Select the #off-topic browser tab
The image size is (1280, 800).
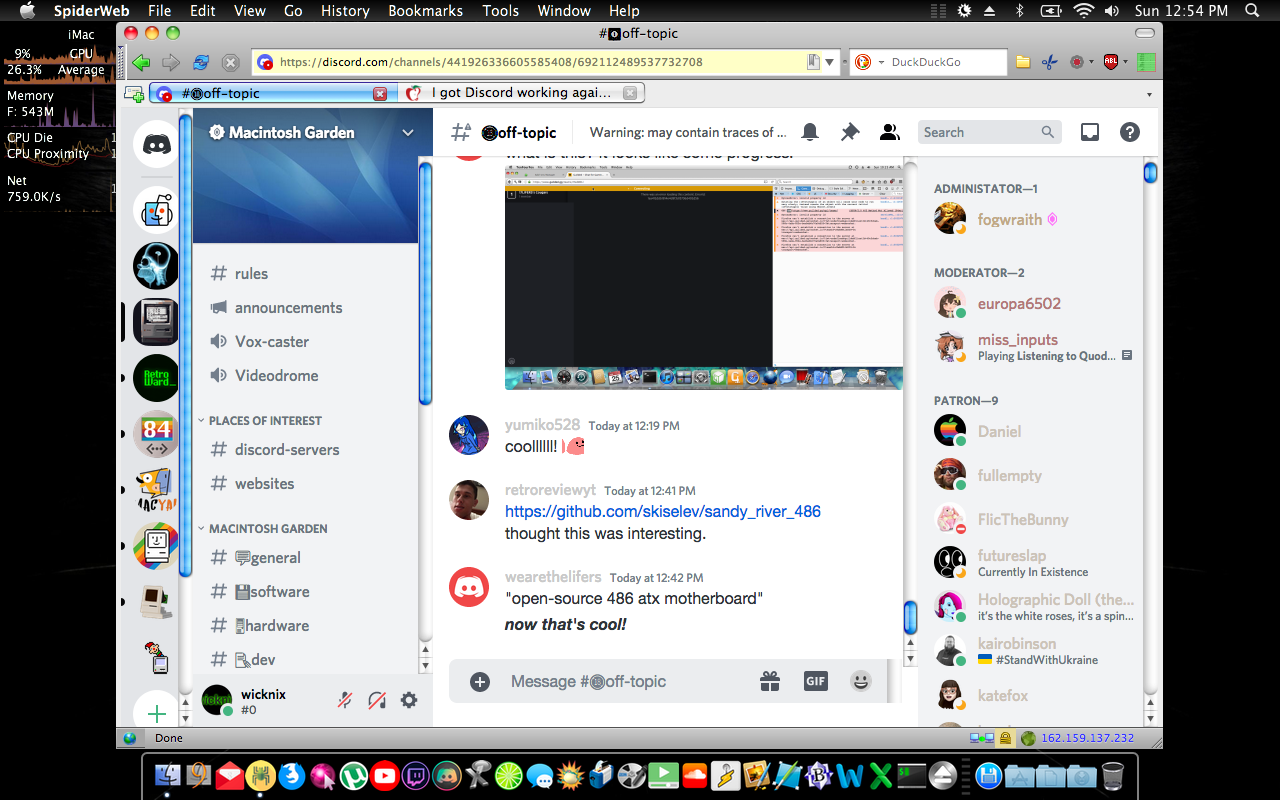(270, 93)
